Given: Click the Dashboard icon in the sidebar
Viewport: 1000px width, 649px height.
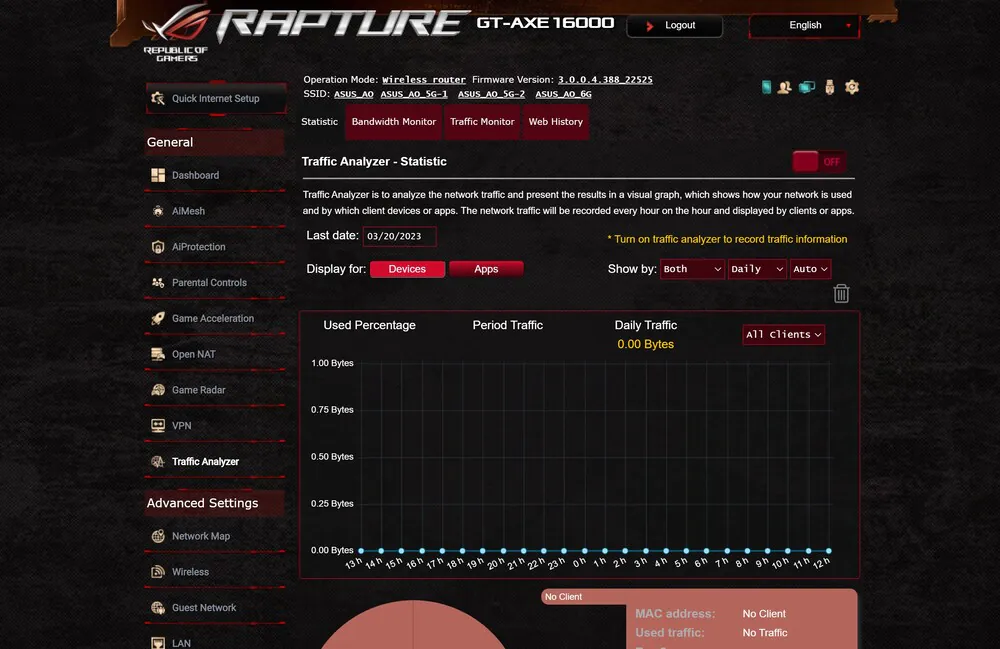Looking at the screenshot, I should click(x=158, y=175).
